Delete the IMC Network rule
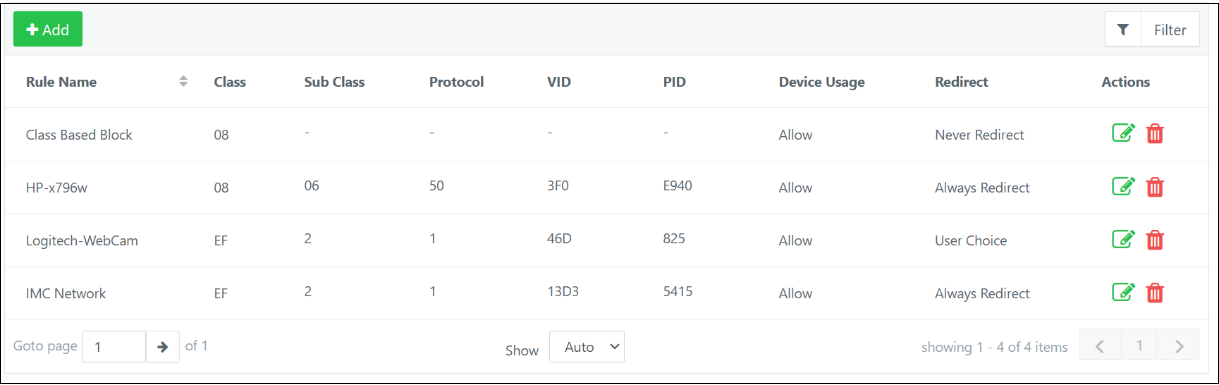 [x=1155, y=292]
